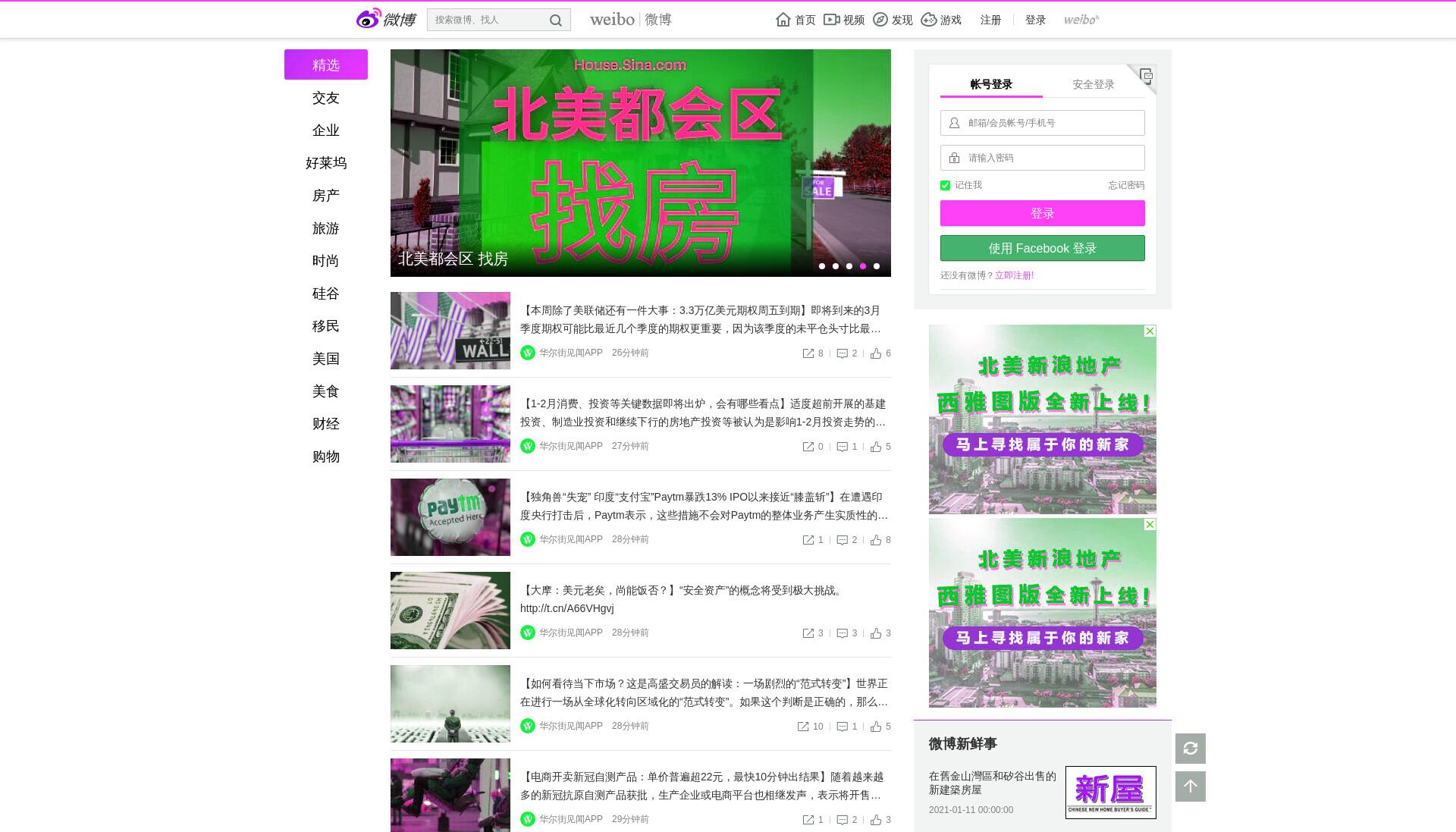1456x832 pixels.
Task: Open 首页 home icon in top nav
Action: click(x=783, y=20)
